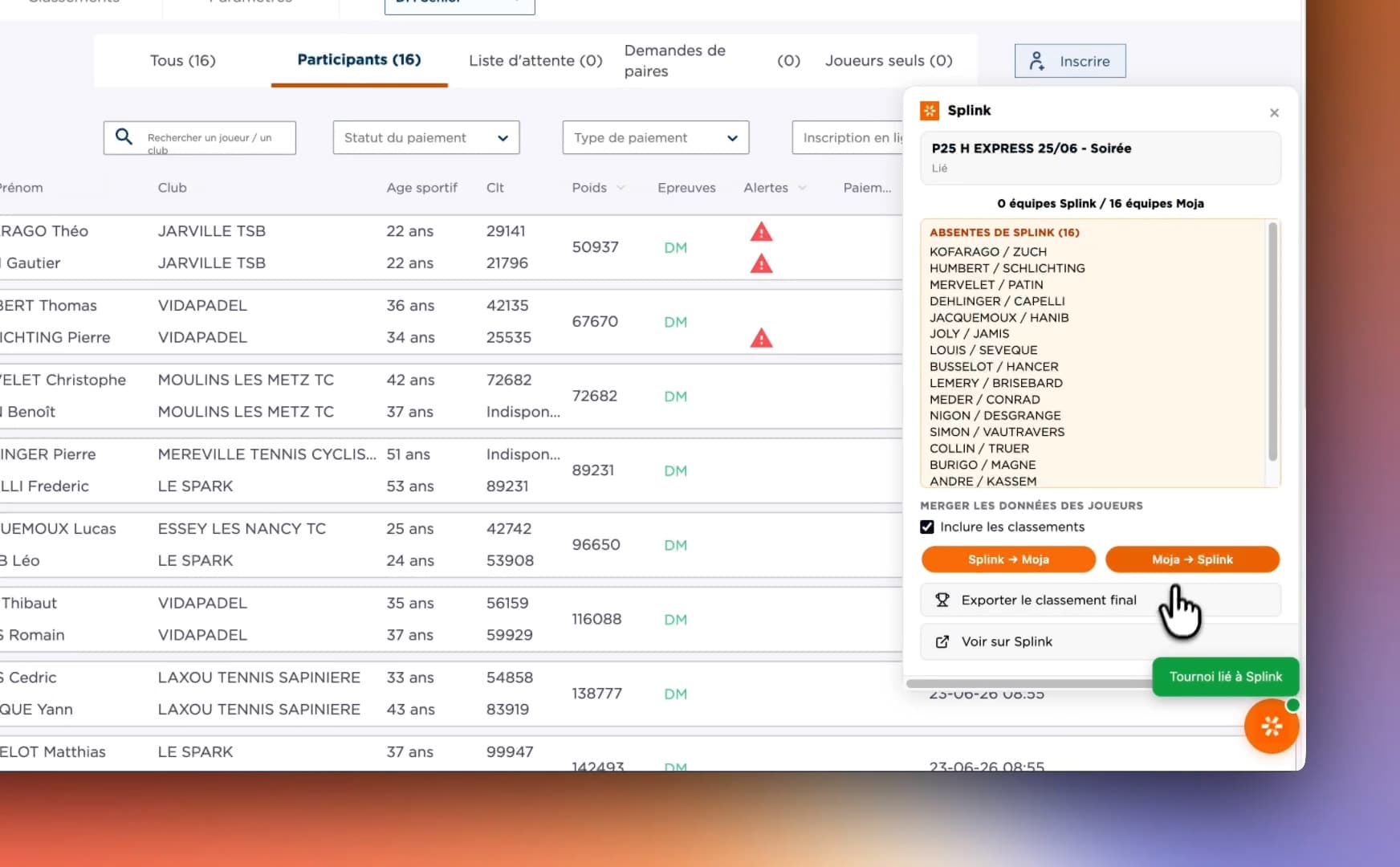This screenshot has height=867, width=1400.
Task: Click SIMON / VAUTRAVERS in absent list
Action: (997, 432)
